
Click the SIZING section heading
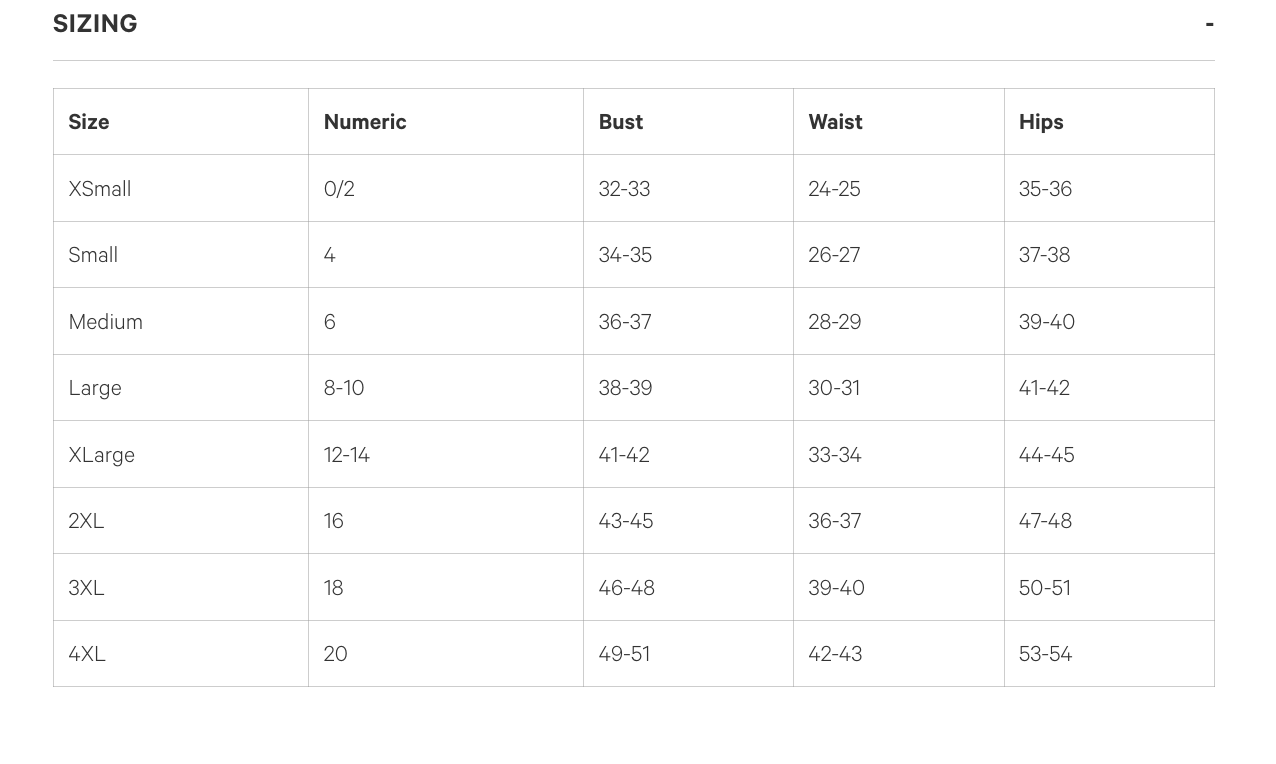click(x=95, y=24)
